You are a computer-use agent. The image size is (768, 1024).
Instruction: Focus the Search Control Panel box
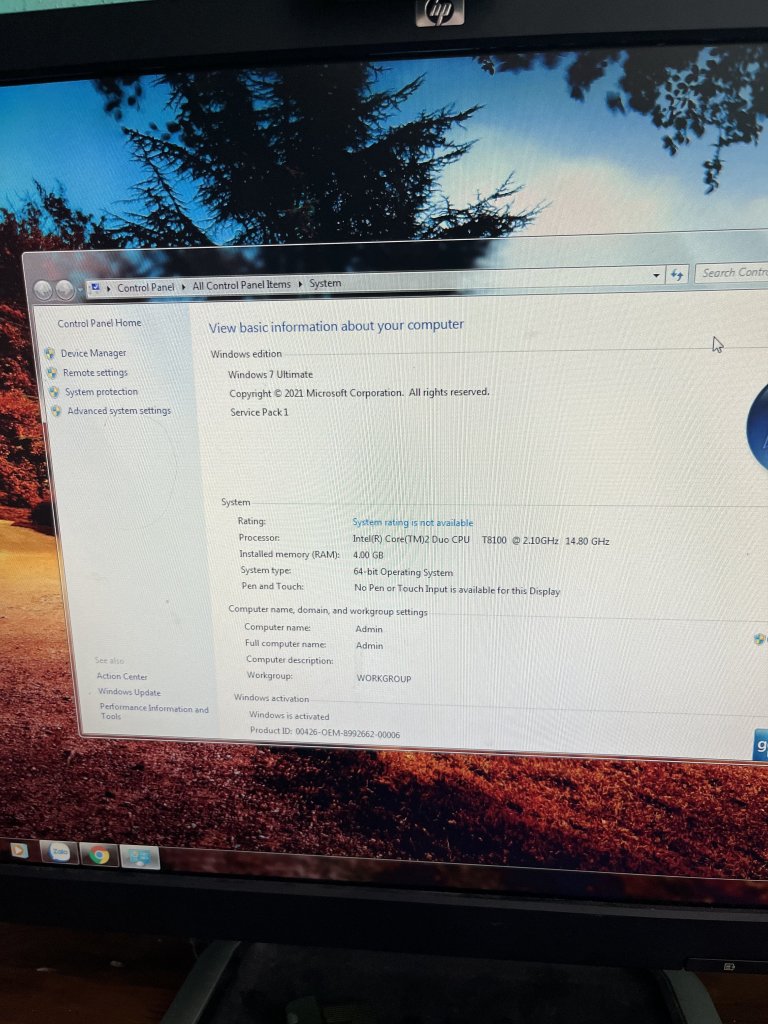(731, 273)
